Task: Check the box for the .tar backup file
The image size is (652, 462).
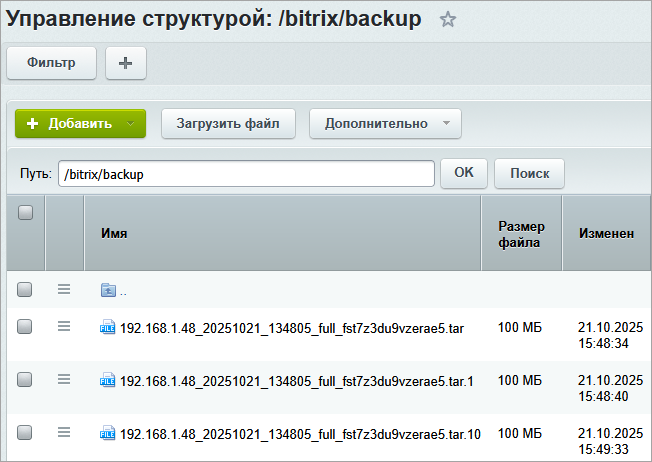Action: click(25, 326)
